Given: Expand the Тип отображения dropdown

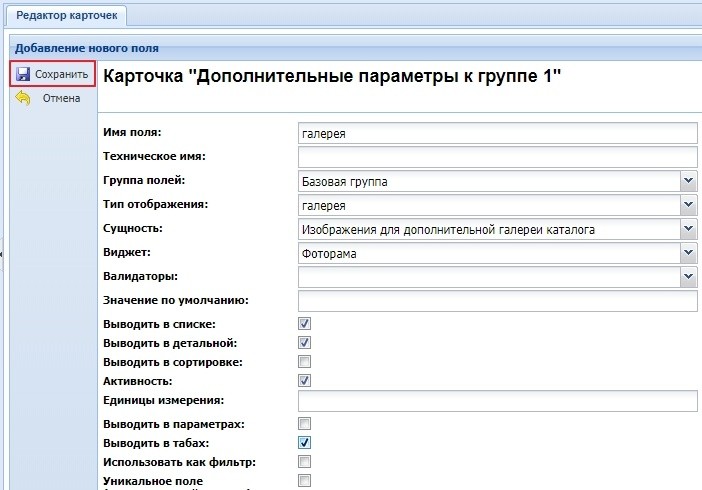Looking at the screenshot, I should click(x=688, y=205).
